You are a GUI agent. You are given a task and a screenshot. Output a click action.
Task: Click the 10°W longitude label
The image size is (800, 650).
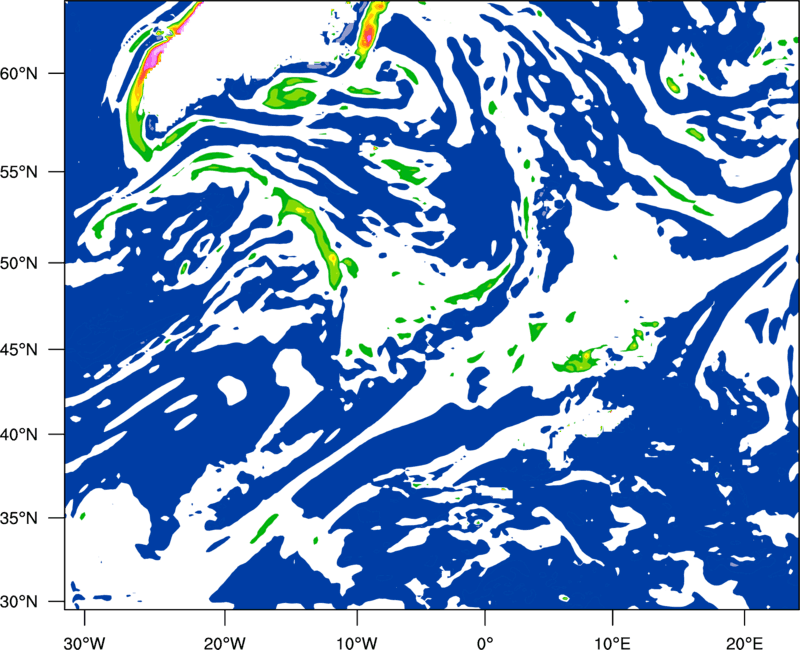tap(357, 642)
